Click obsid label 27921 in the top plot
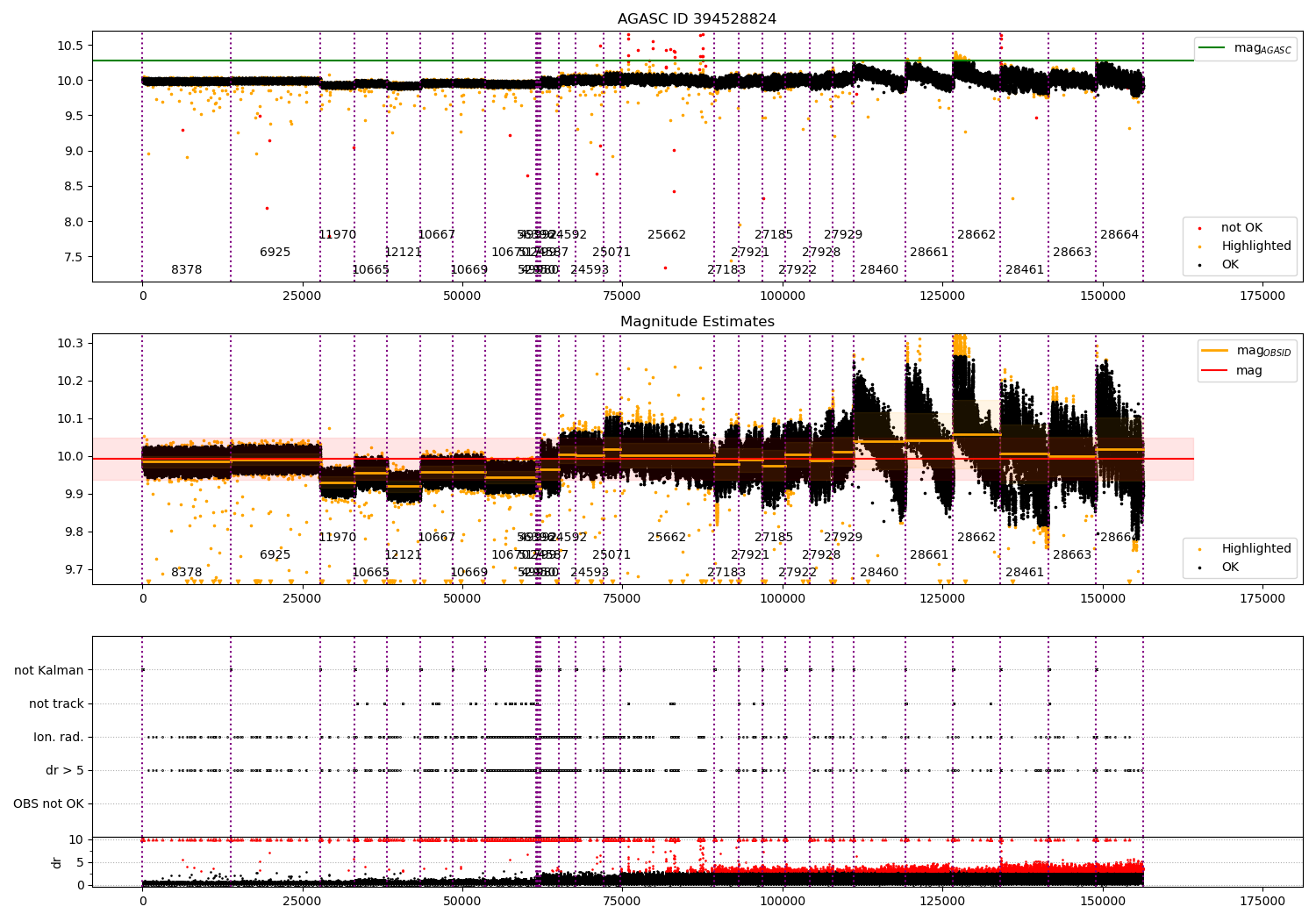The height and width of the screenshot is (921, 1316). (750, 253)
